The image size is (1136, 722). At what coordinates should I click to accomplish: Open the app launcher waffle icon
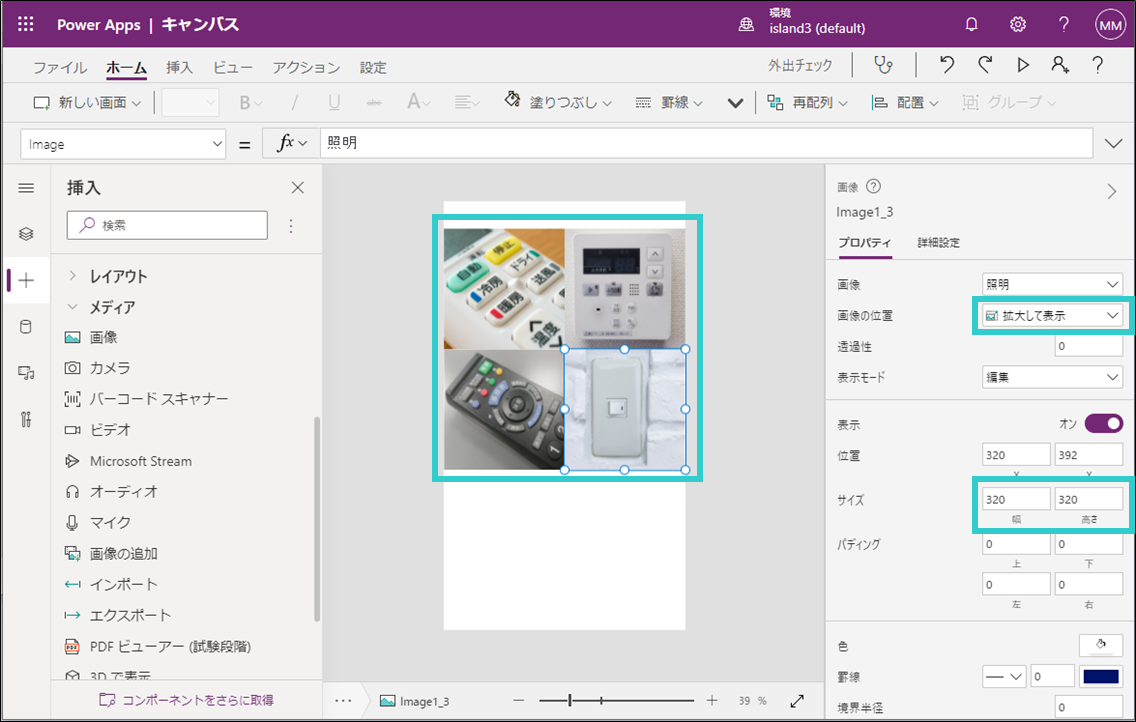coord(25,24)
